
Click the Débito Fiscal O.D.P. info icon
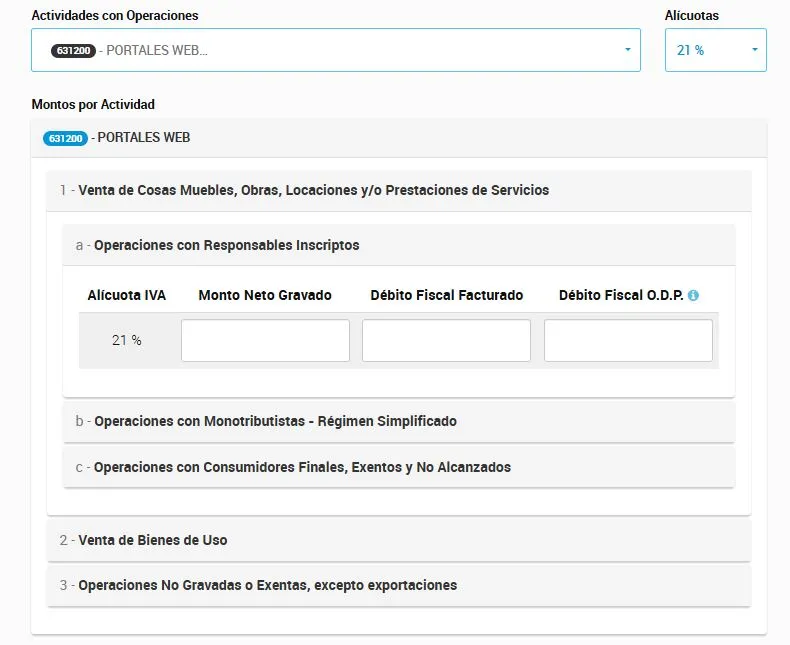pos(693,295)
